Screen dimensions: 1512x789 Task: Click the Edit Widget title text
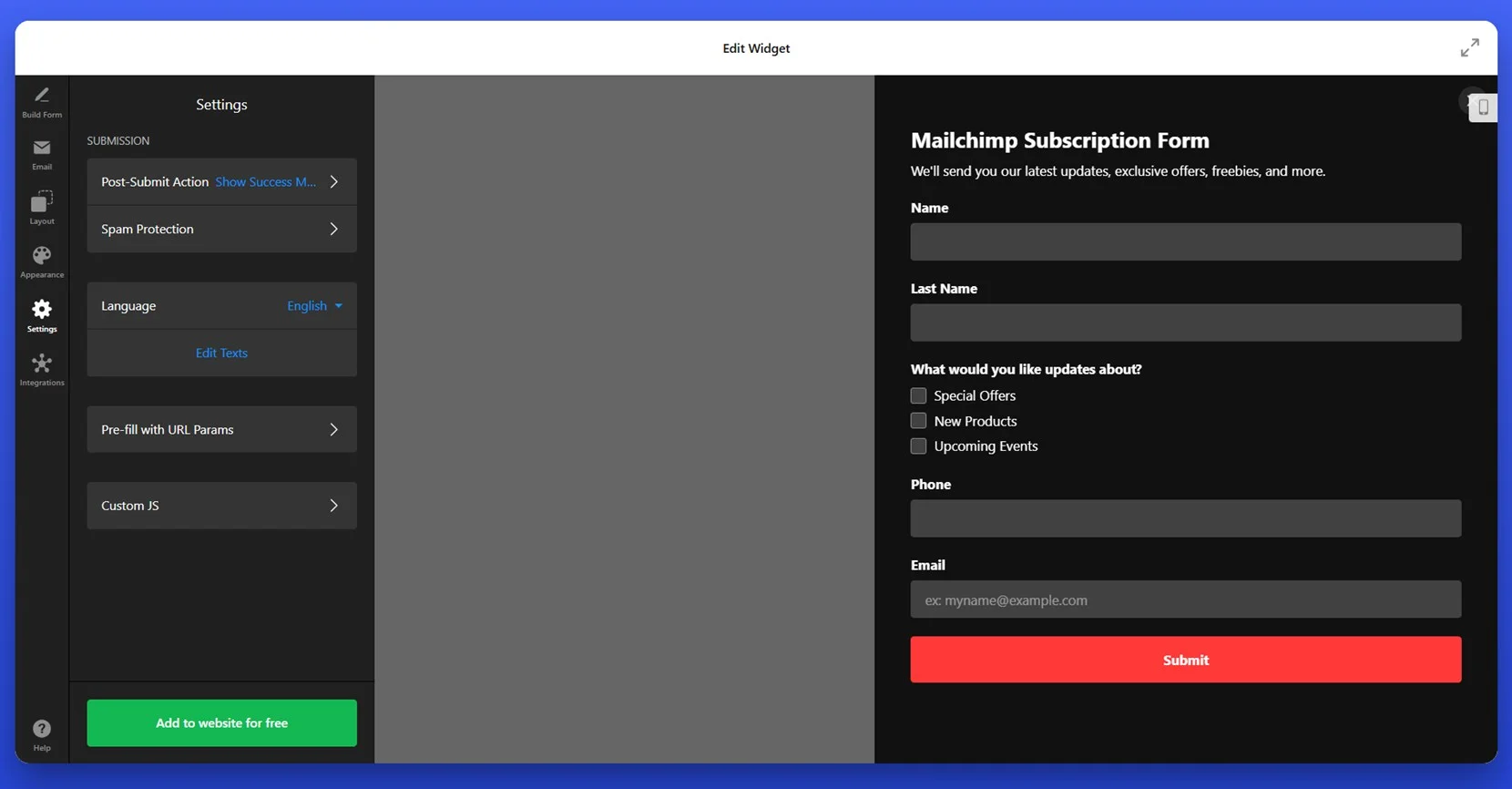[x=756, y=48]
